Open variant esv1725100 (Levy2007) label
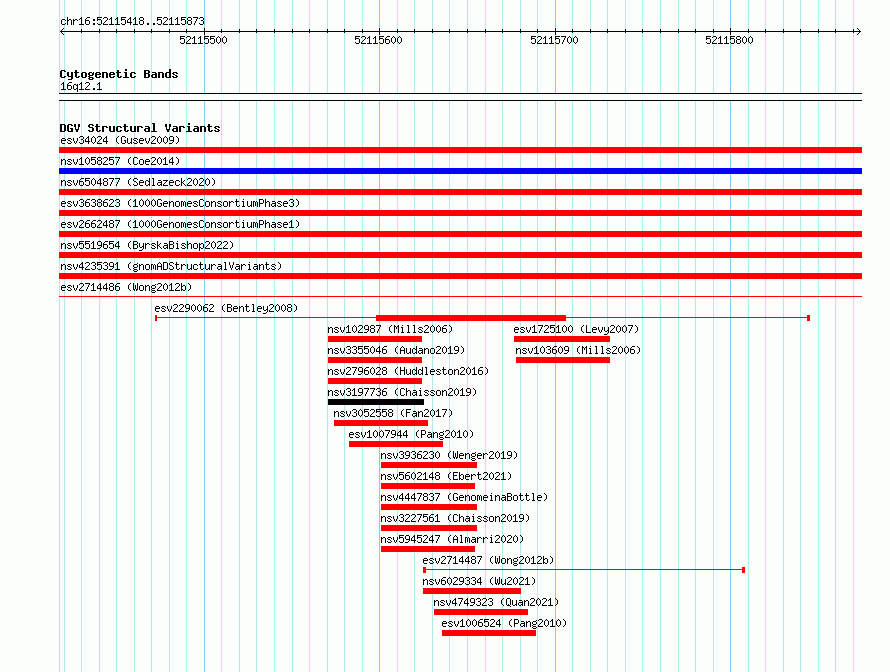Image resolution: width=890 pixels, height=672 pixels. click(x=576, y=329)
